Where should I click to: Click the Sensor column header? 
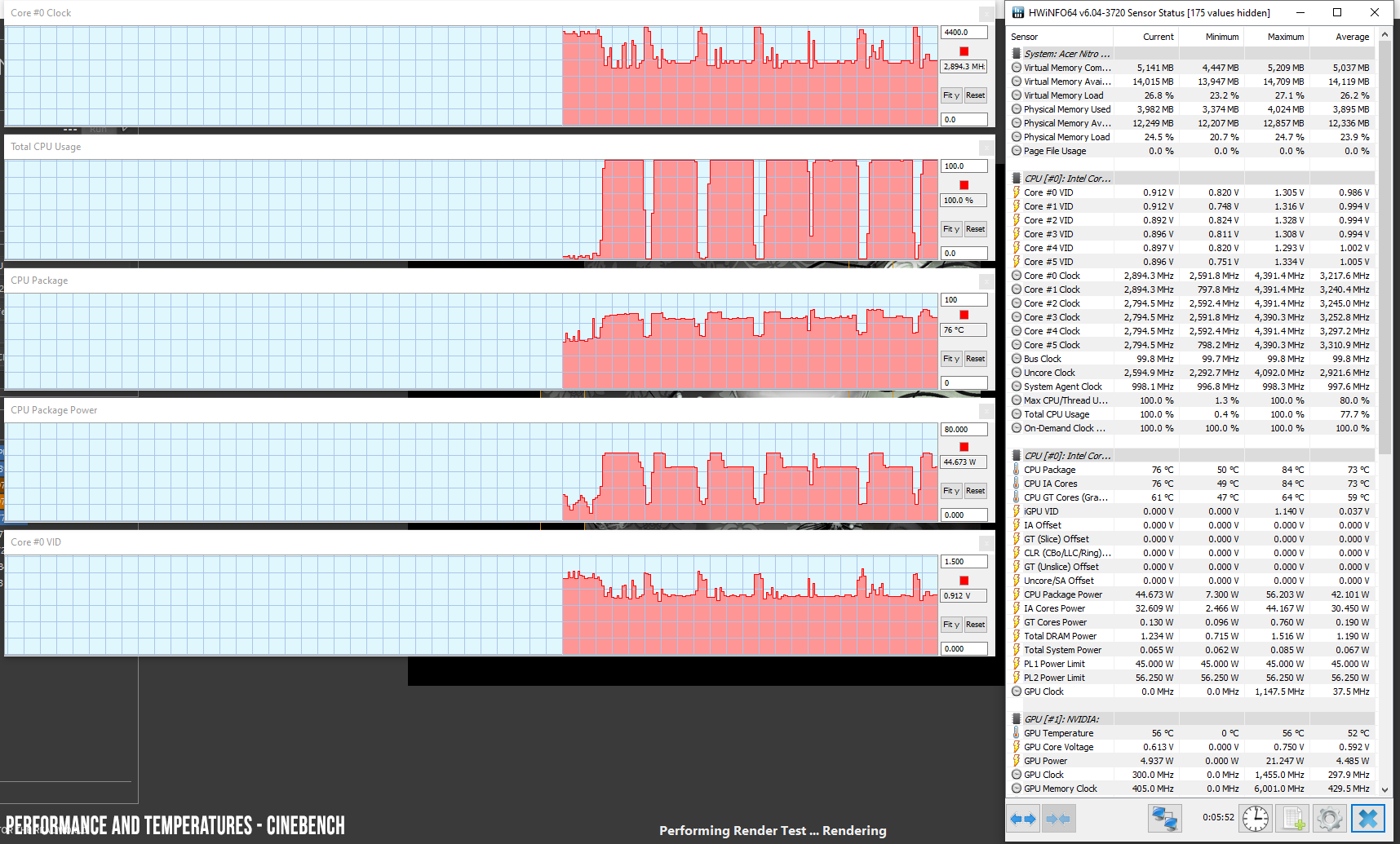click(1061, 37)
